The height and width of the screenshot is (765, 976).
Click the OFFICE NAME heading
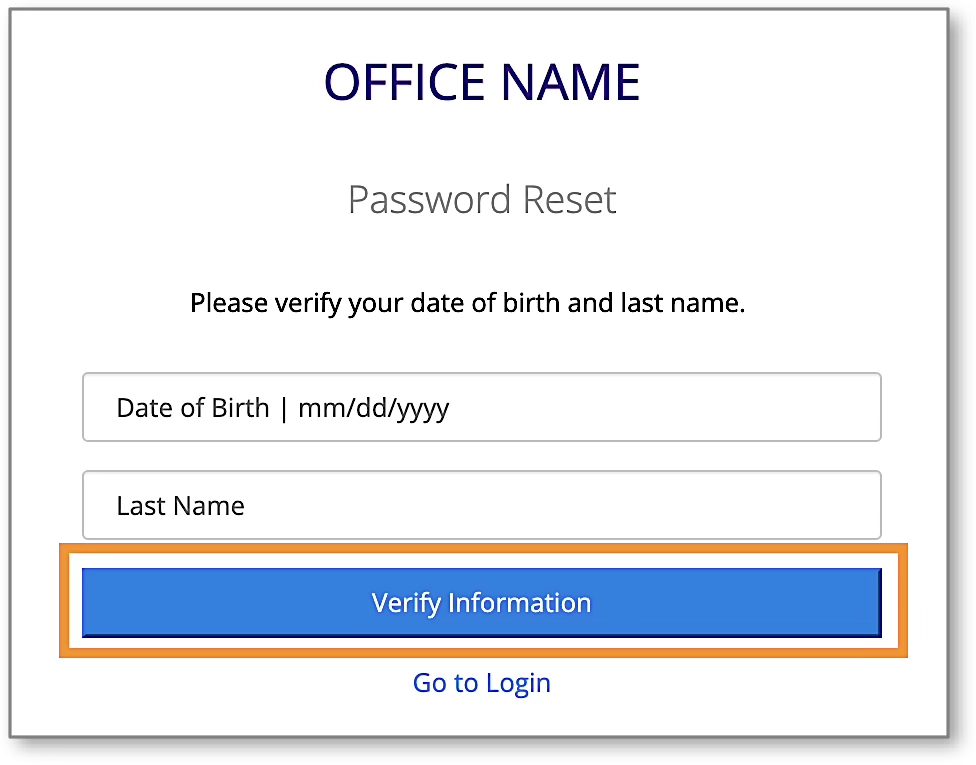coord(481,82)
